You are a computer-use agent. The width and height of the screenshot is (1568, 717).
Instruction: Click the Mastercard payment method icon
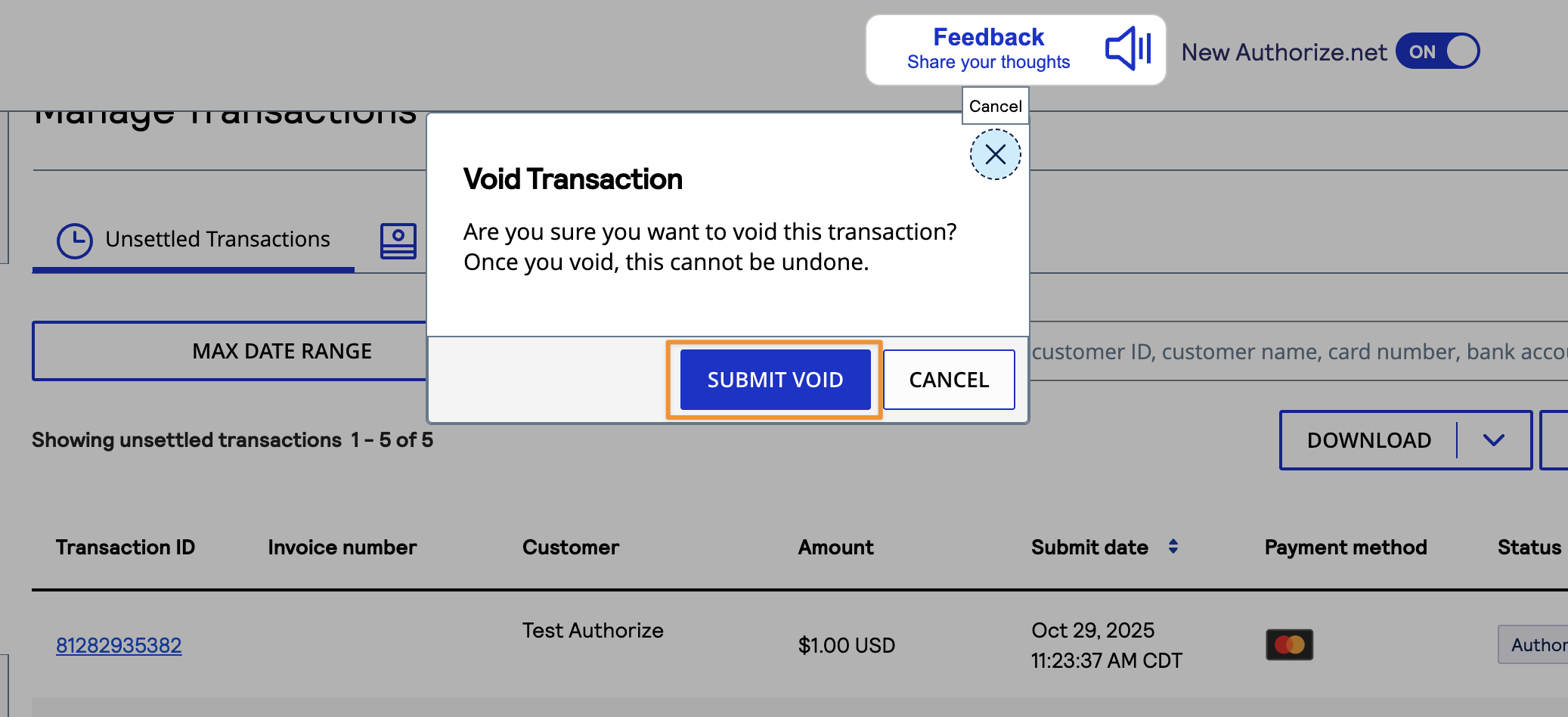tap(1289, 645)
